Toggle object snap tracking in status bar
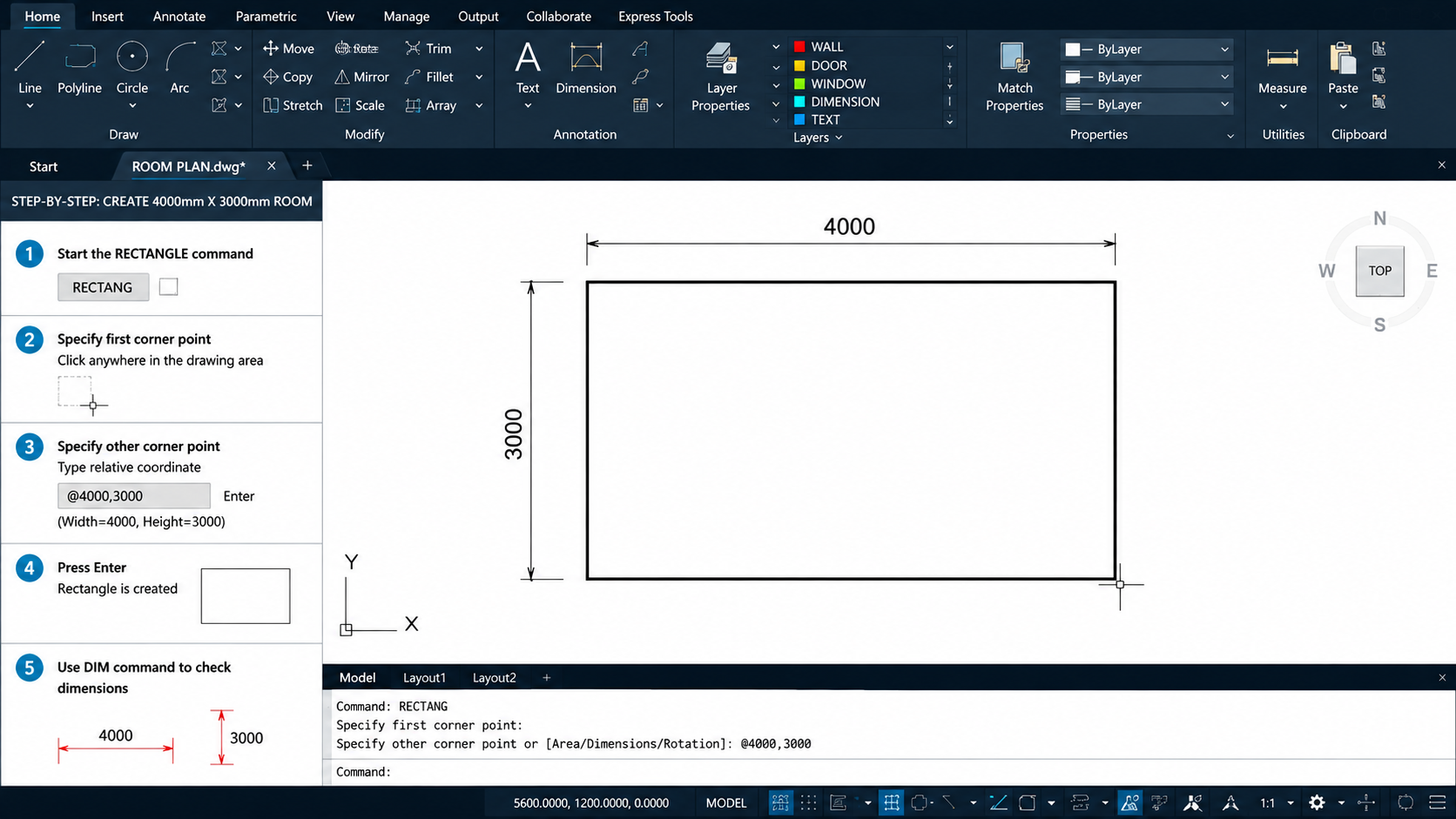This screenshot has height=819, width=1456. tap(999, 802)
